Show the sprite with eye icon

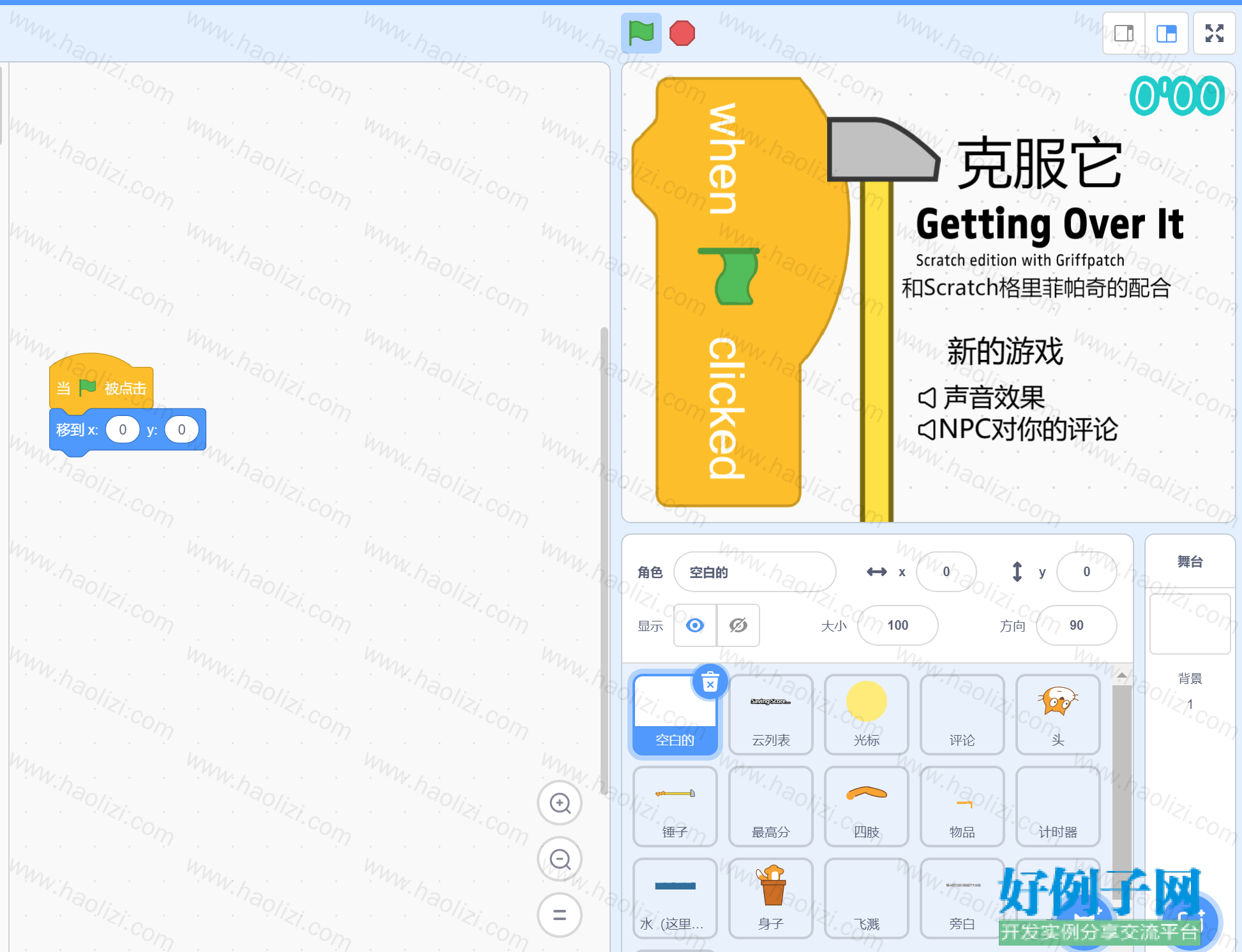click(x=695, y=625)
